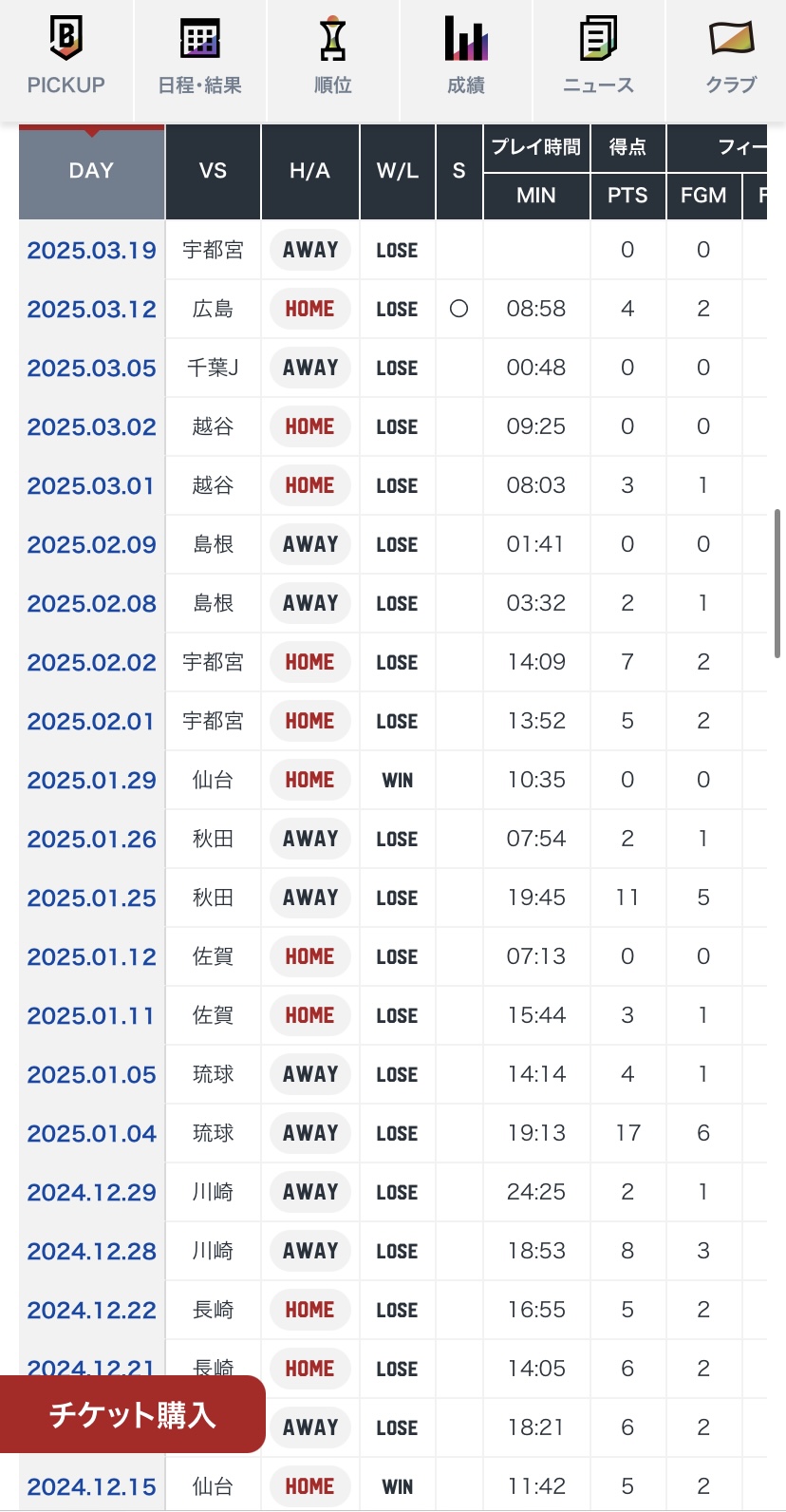Open the 日程・結果 calendar icon
This screenshot has height=1512, width=786.
tap(199, 40)
